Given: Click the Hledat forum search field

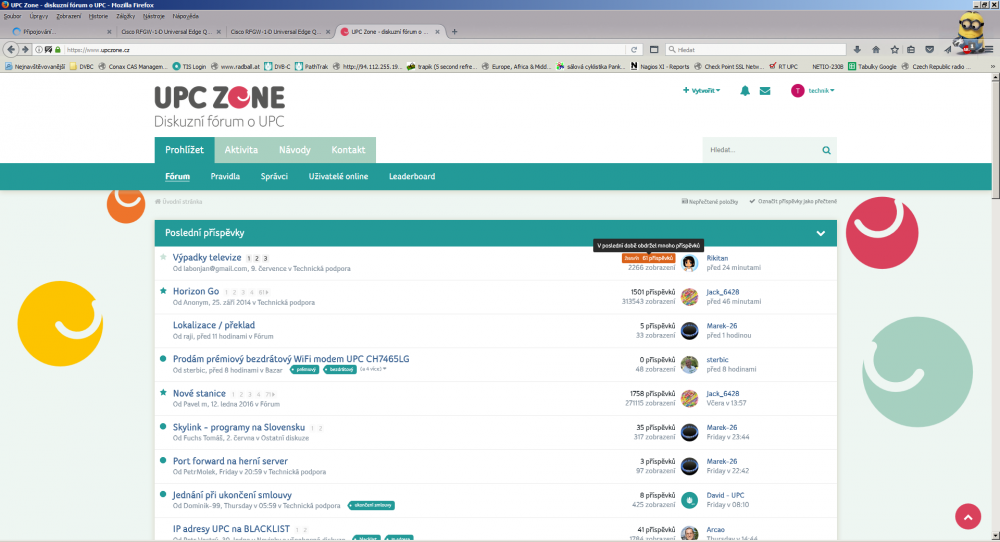Looking at the screenshot, I should 760,150.
